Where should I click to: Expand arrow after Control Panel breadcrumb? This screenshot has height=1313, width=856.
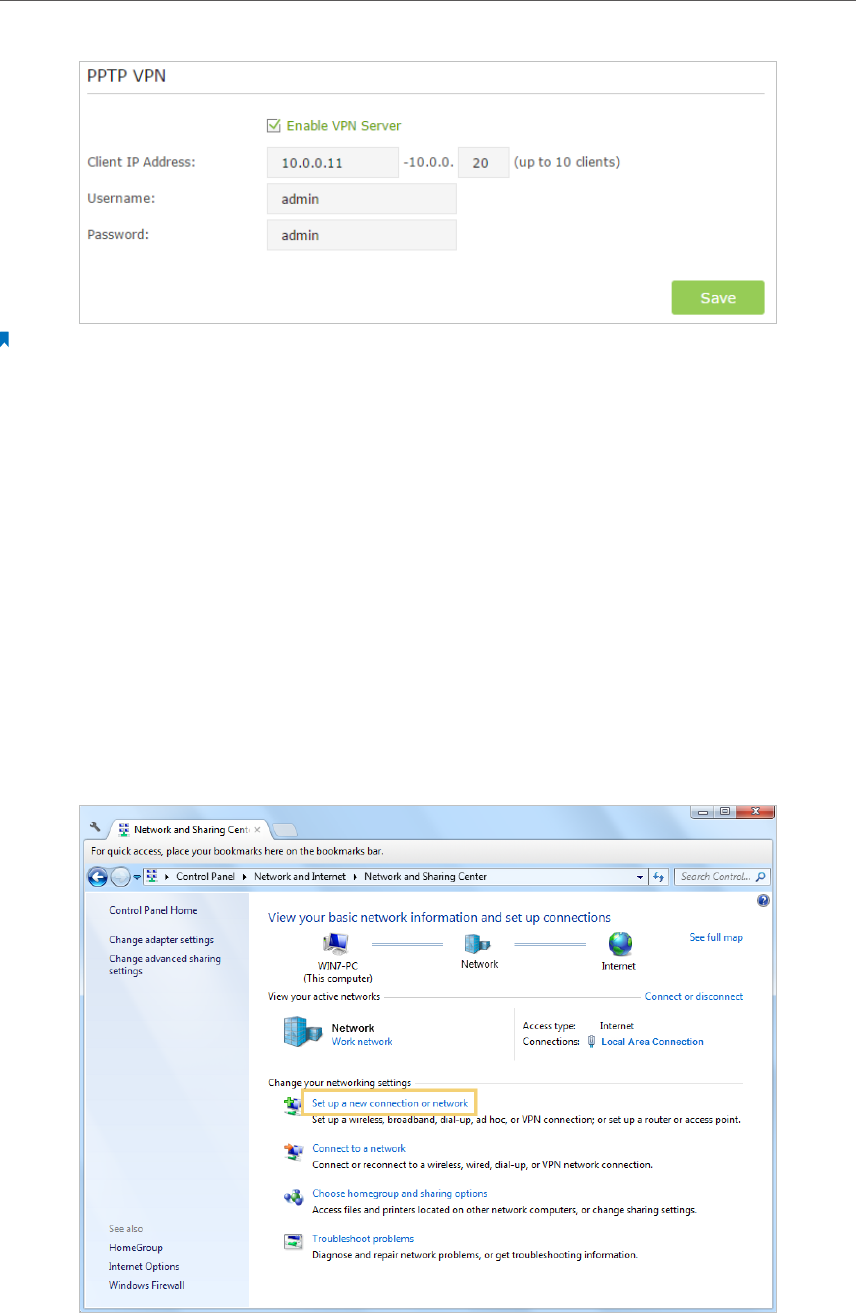tap(243, 876)
